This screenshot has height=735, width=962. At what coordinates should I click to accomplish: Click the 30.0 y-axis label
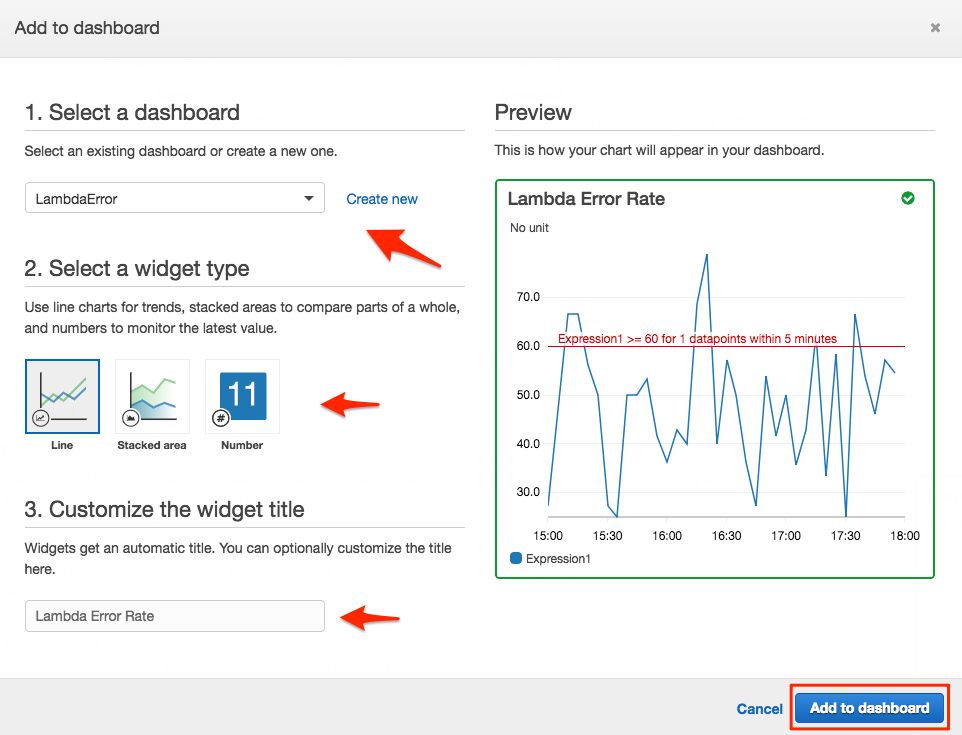528,492
